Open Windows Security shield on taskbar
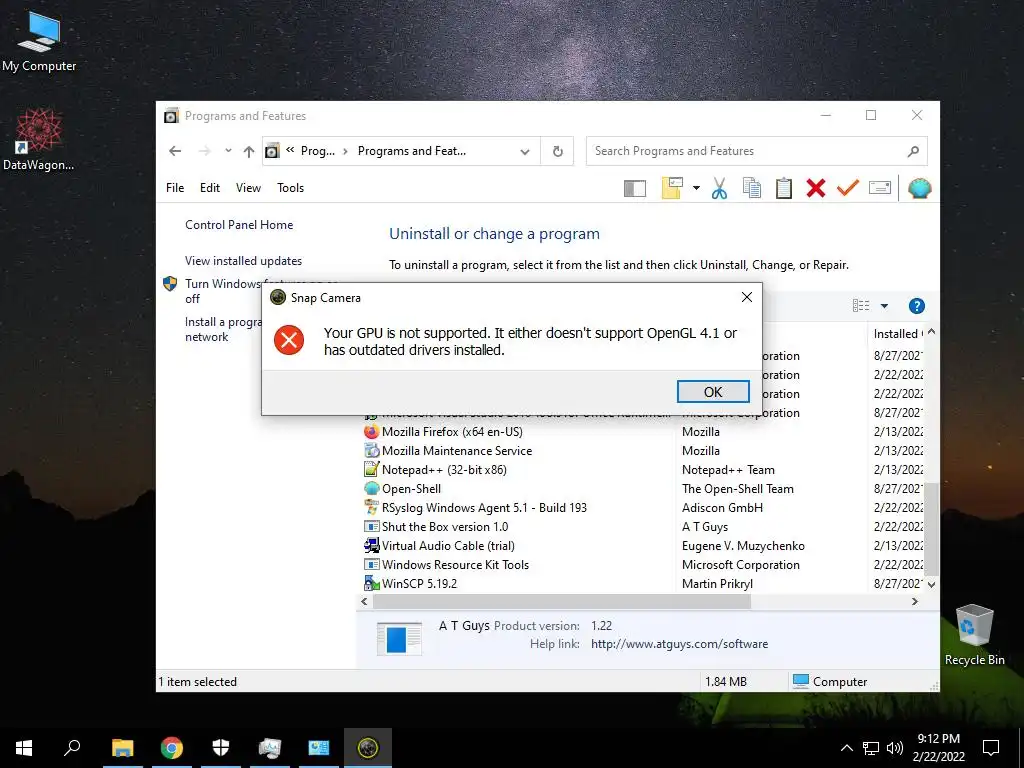The height and width of the screenshot is (768, 1024). (x=221, y=748)
